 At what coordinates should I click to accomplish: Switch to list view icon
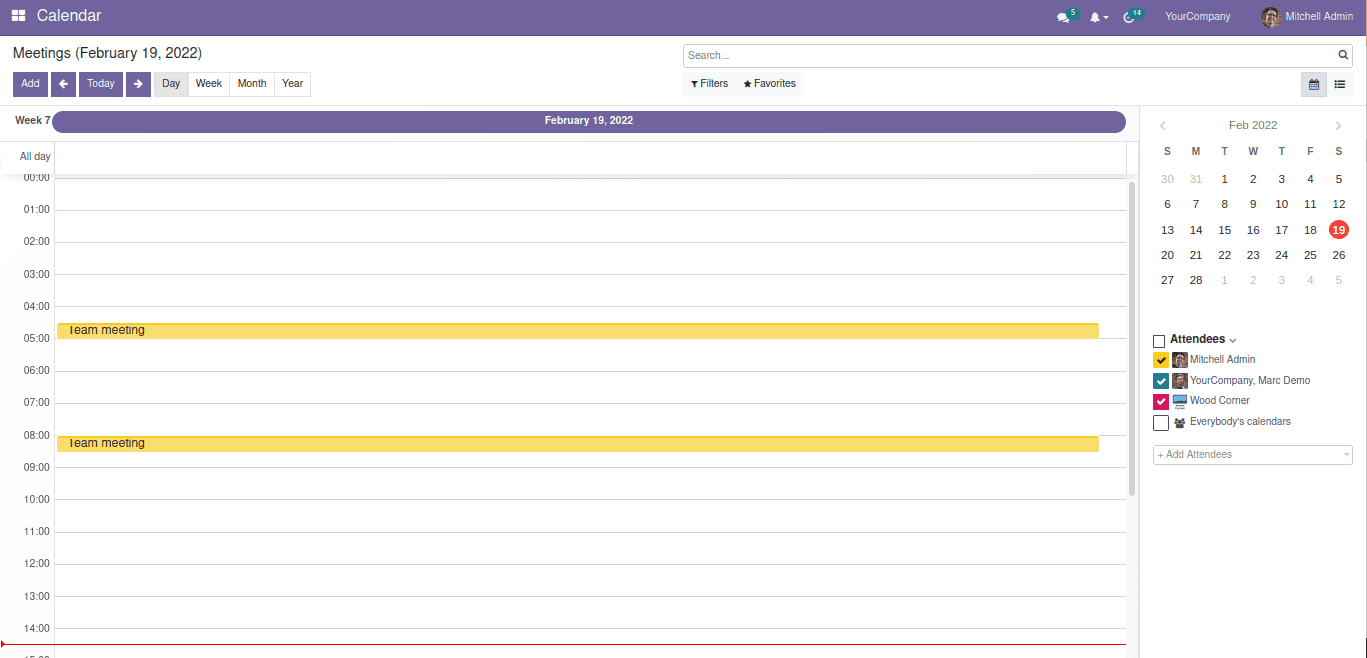[1340, 85]
